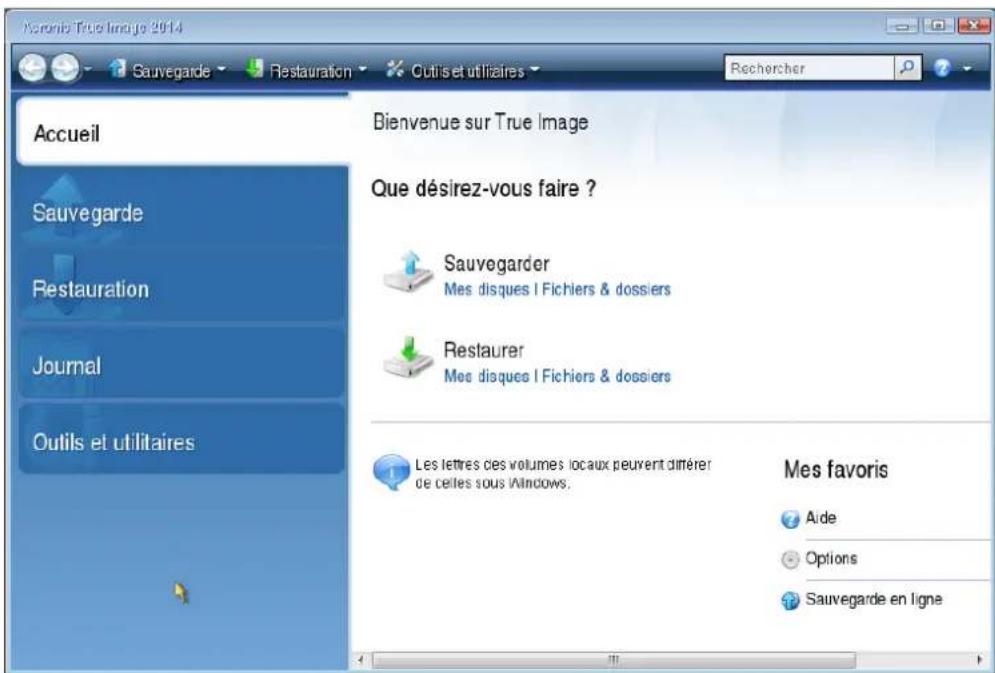The image size is (995, 673).
Task: Click Fichiers & dossiers link under Restaurer
Action: pyautogui.click(x=605, y=376)
